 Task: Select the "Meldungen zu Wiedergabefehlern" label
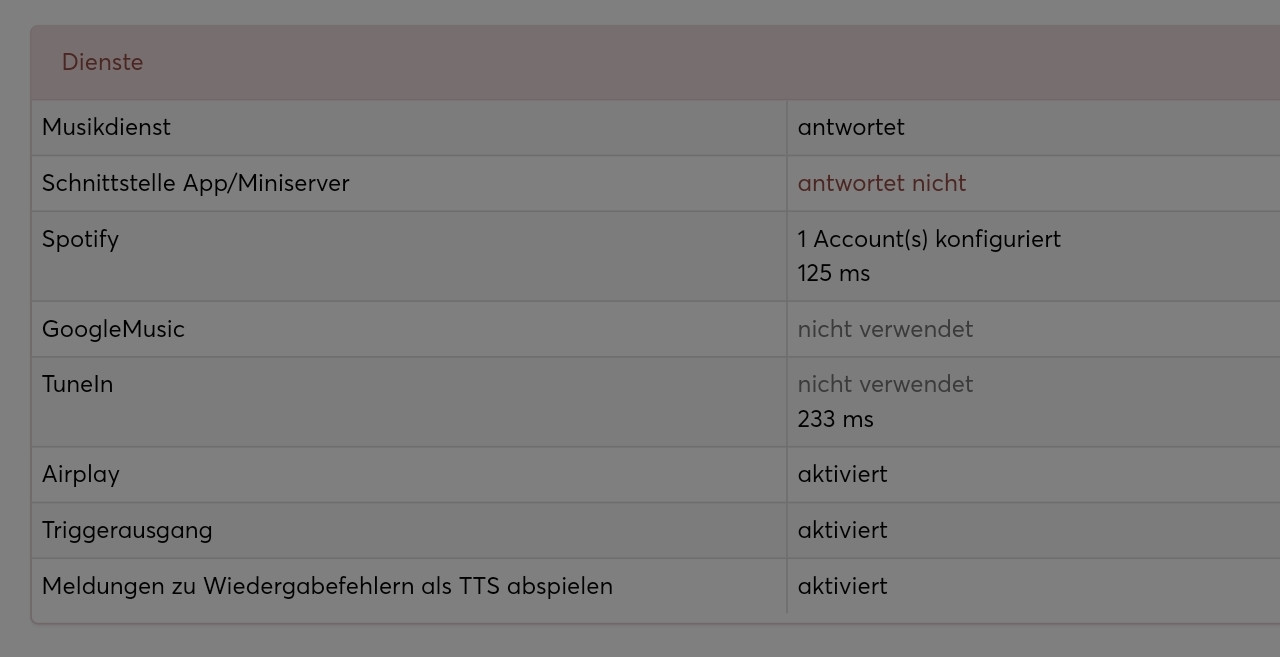pyautogui.click(x=327, y=586)
